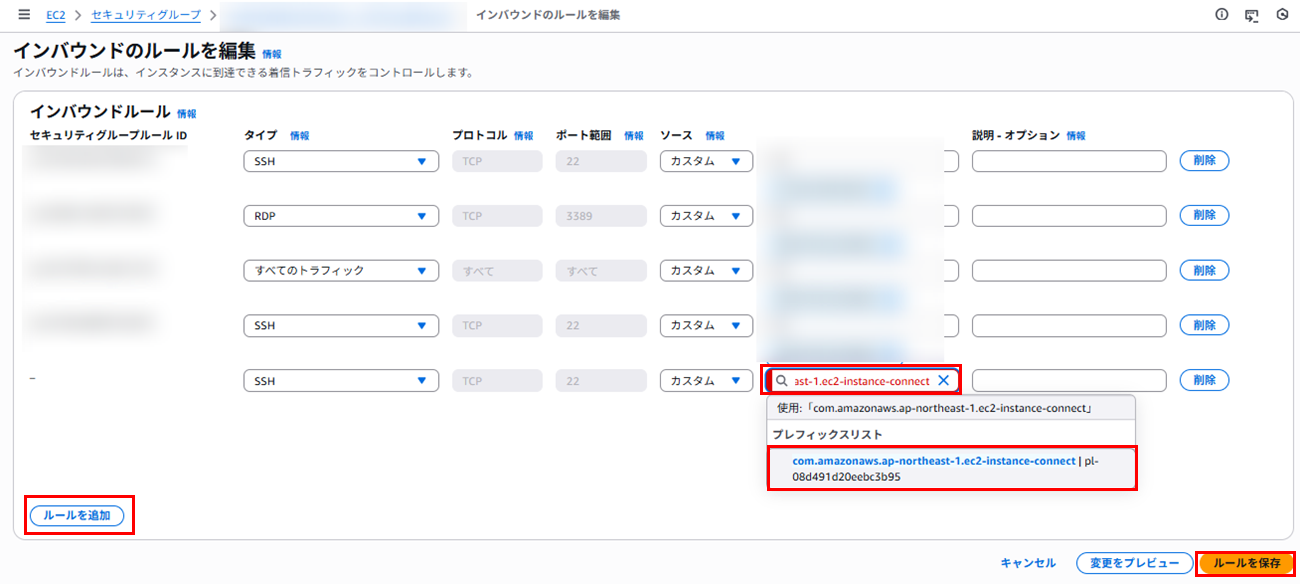Open カスタム source dropdown in new rule row
This screenshot has height=584, width=1300.
706,380
